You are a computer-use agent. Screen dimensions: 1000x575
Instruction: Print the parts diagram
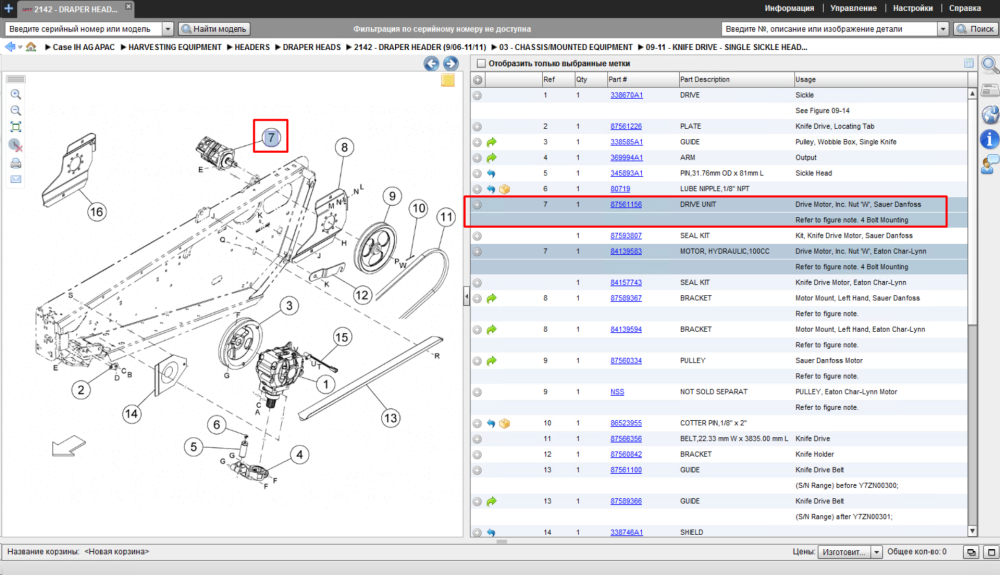coord(16,164)
